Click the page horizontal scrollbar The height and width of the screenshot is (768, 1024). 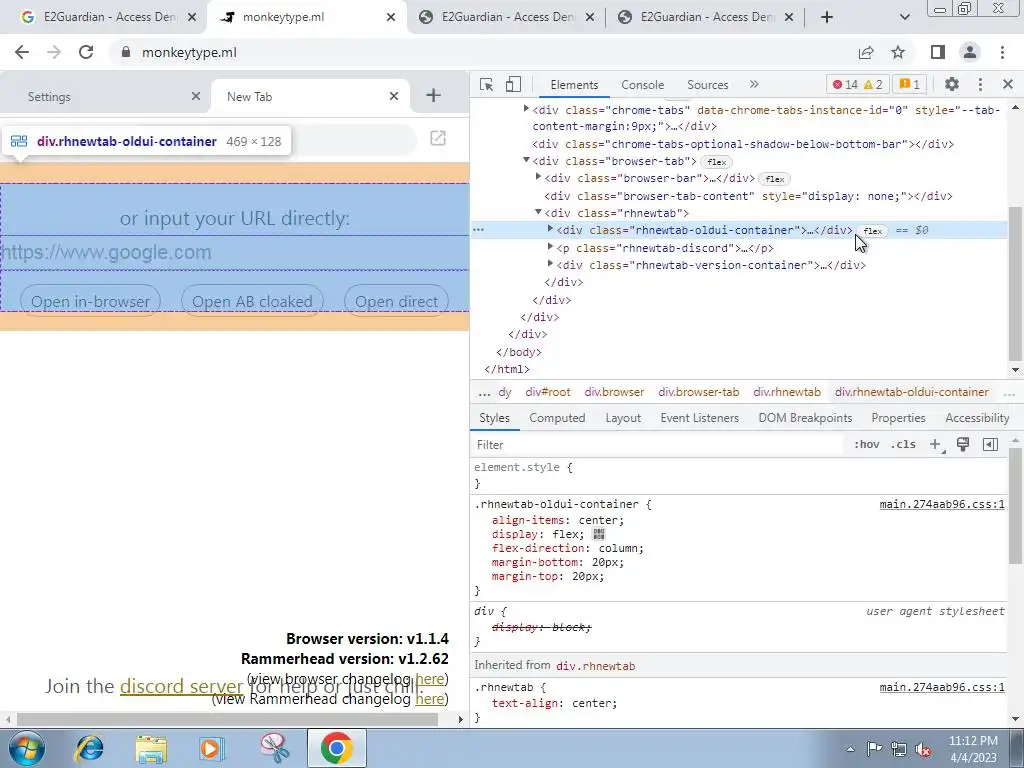[x=227, y=719]
